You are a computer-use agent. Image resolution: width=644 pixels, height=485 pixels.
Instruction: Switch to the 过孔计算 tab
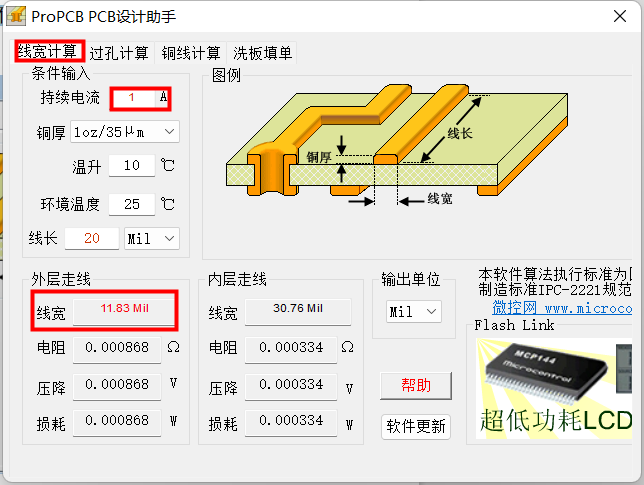pos(119,53)
